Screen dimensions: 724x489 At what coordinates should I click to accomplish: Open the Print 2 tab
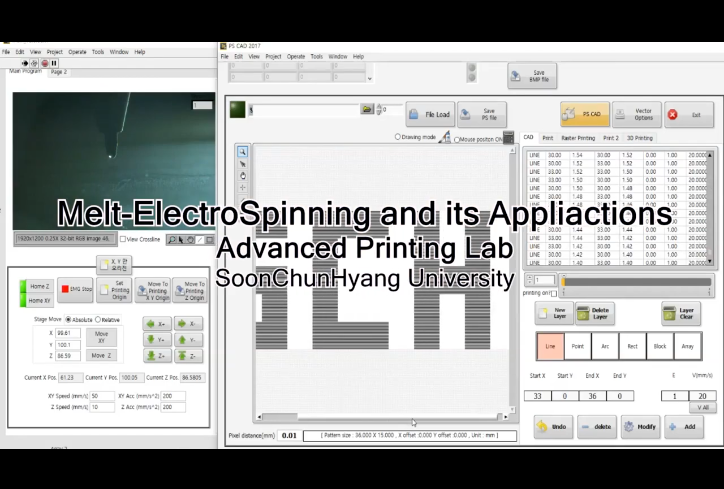[610, 138]
